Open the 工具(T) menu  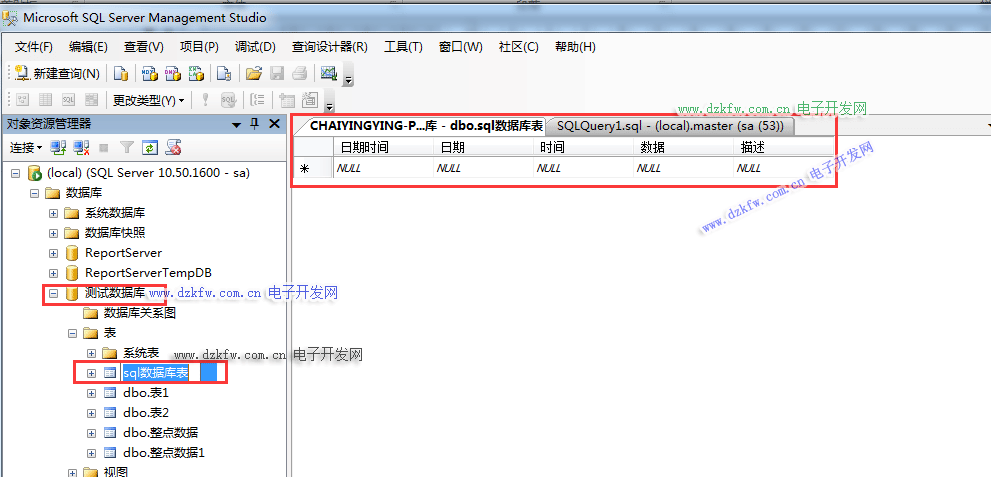coord(403,47)
